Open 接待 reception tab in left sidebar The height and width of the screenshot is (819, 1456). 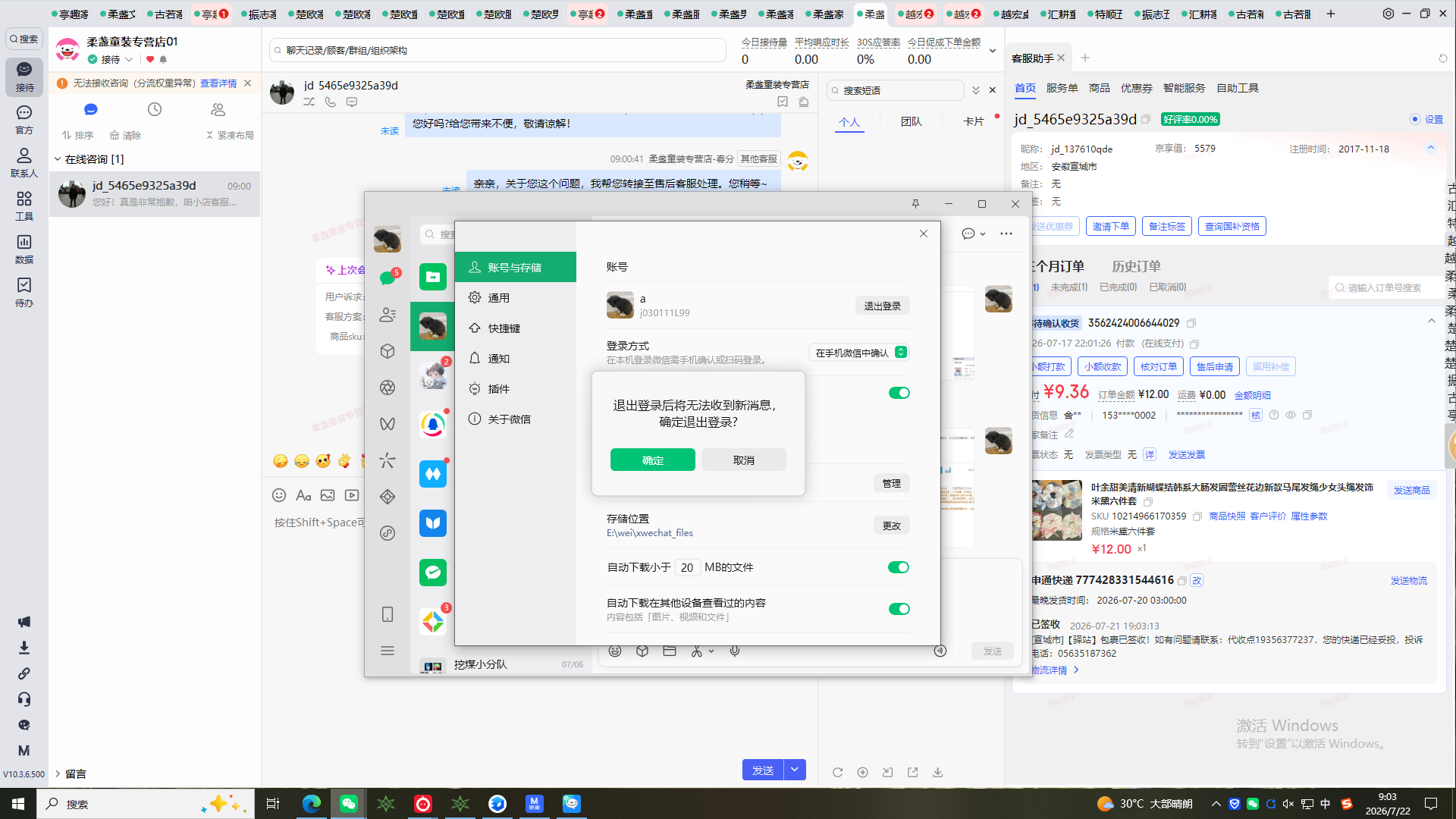[24, 77]
